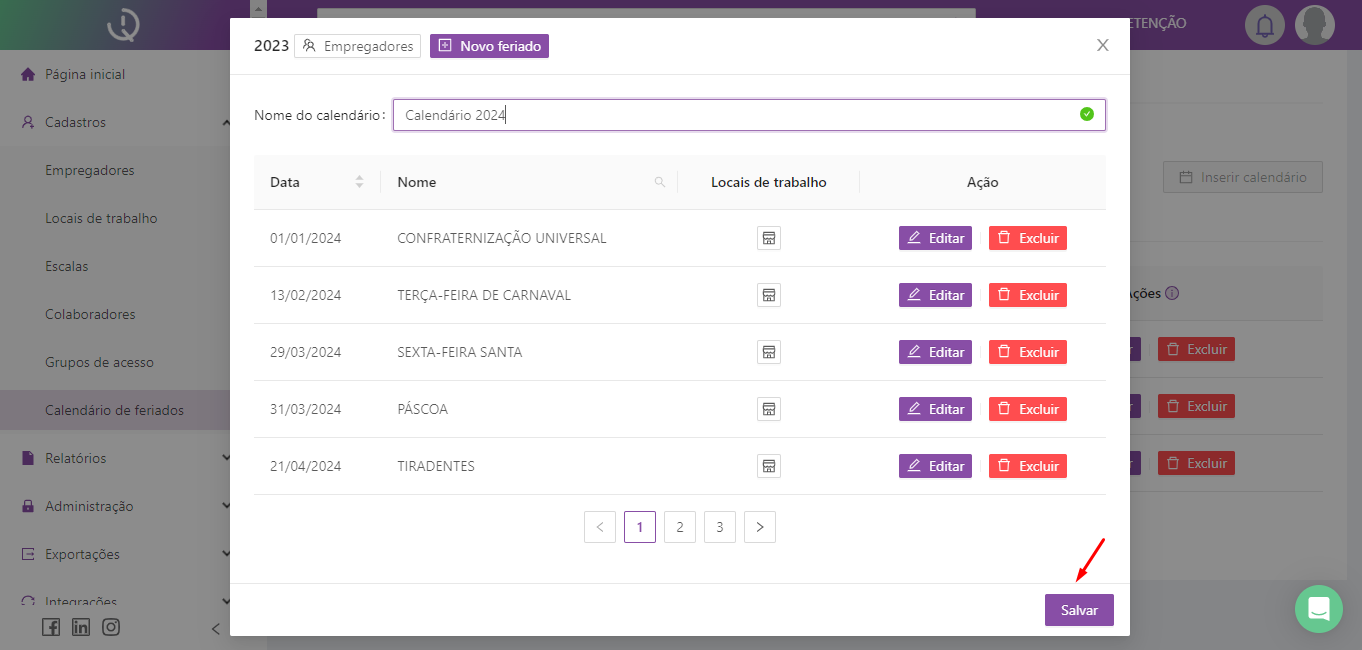Select page 2 of the holiday list
Screen dimensions: 1362x650
679,527
